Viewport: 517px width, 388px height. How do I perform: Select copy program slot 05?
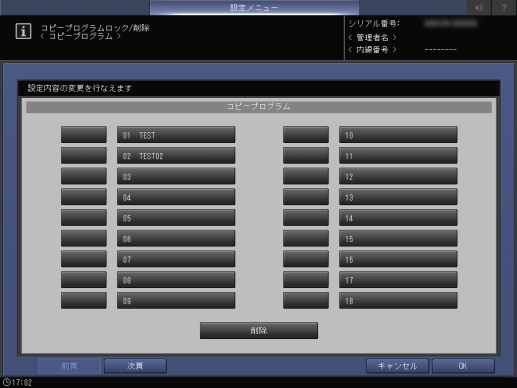tap(176, 218)
